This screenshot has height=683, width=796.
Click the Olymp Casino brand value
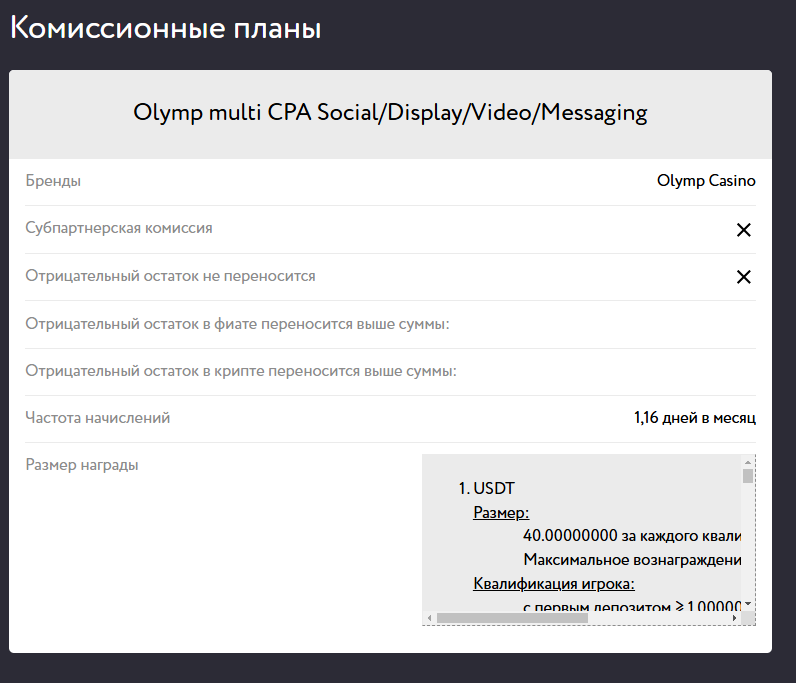(706, 181)
